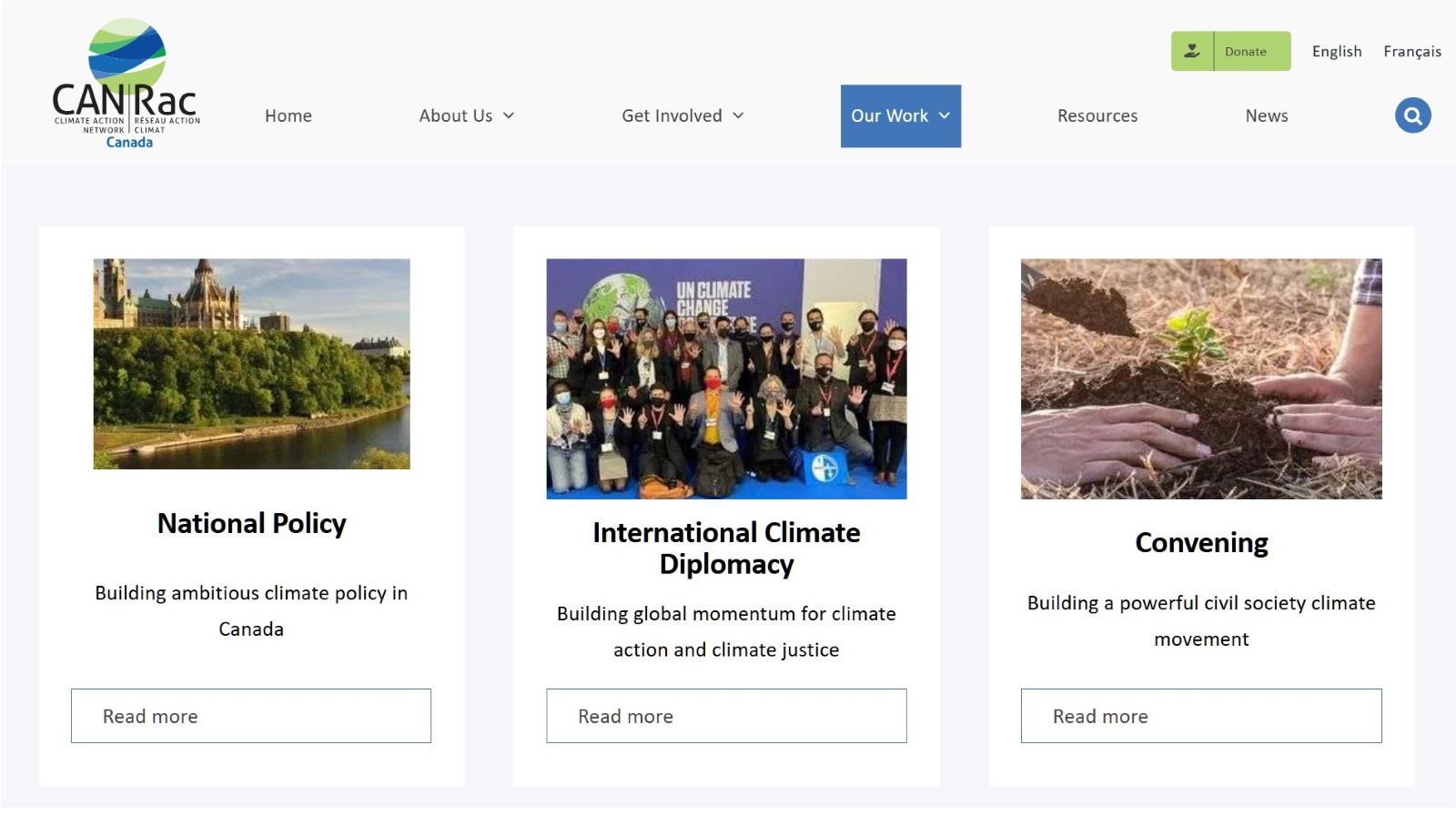Go to the Home page
1456x825 pixels.
tap(288, 116)
